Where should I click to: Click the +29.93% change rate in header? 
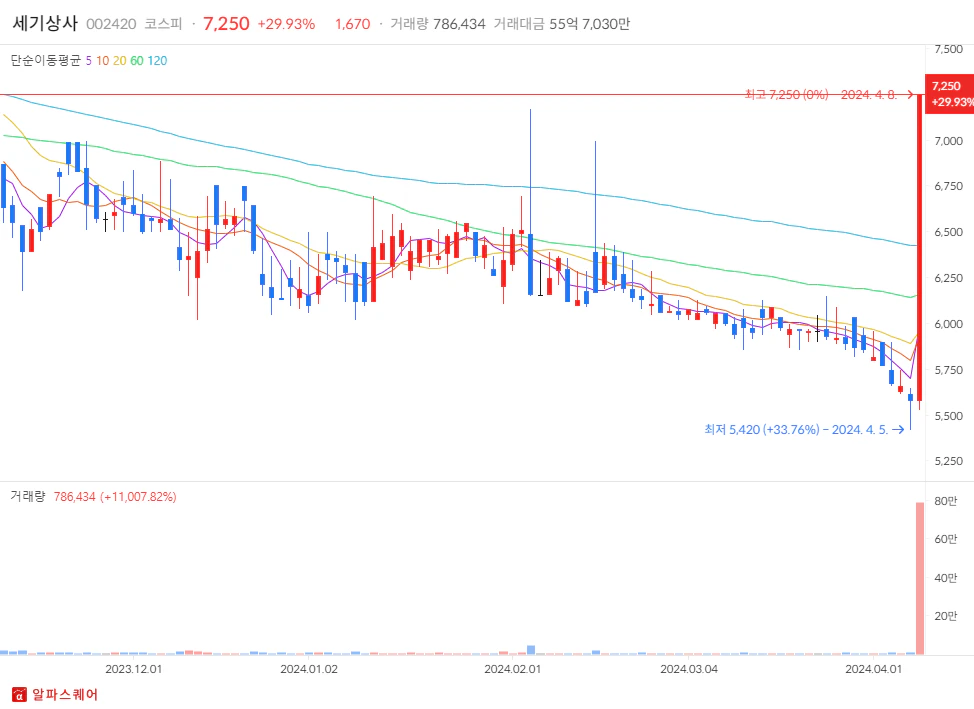286,24
